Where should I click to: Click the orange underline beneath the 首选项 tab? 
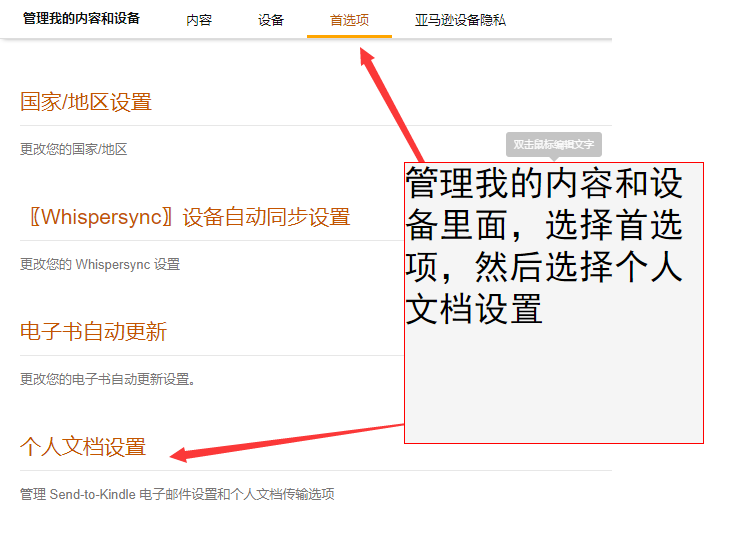(x=349, y=36)
